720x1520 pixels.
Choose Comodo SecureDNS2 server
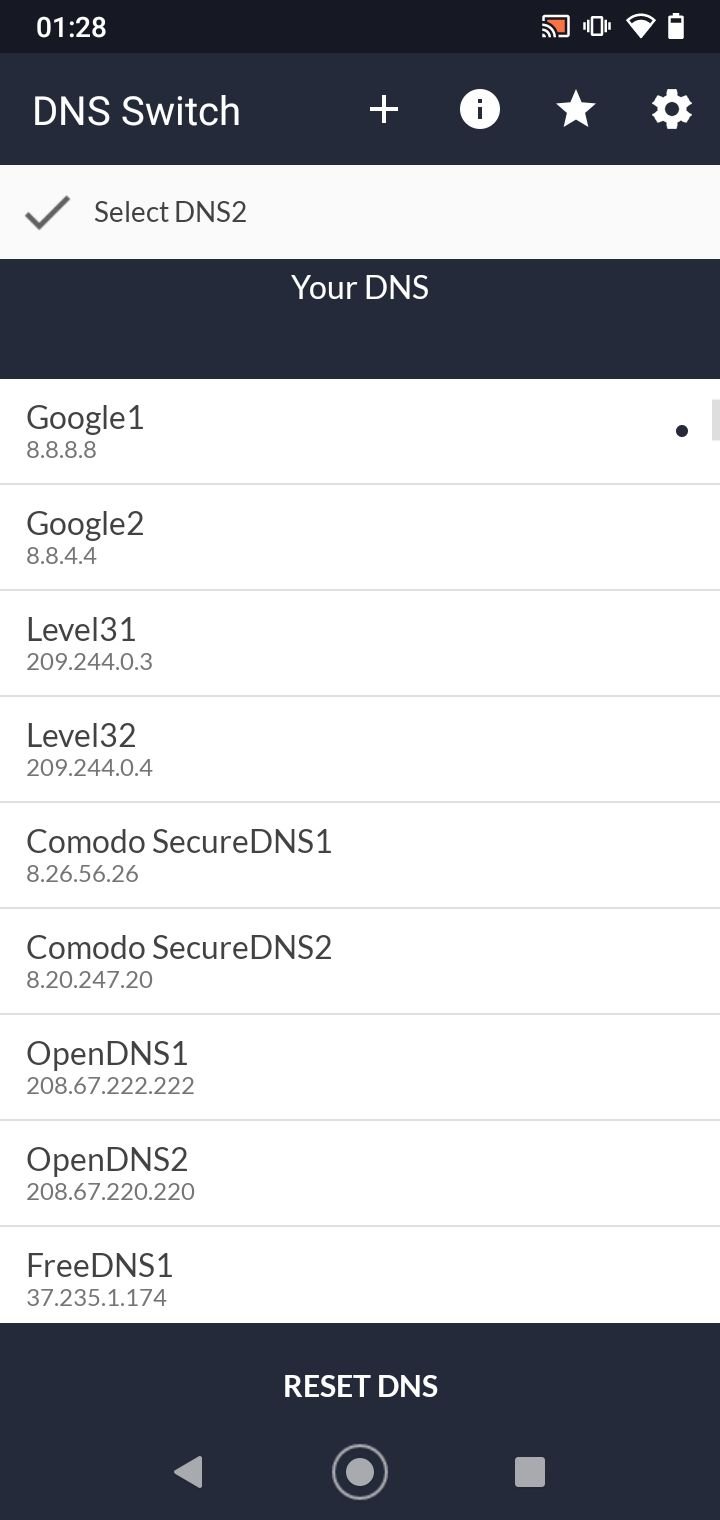coord(360,961)
